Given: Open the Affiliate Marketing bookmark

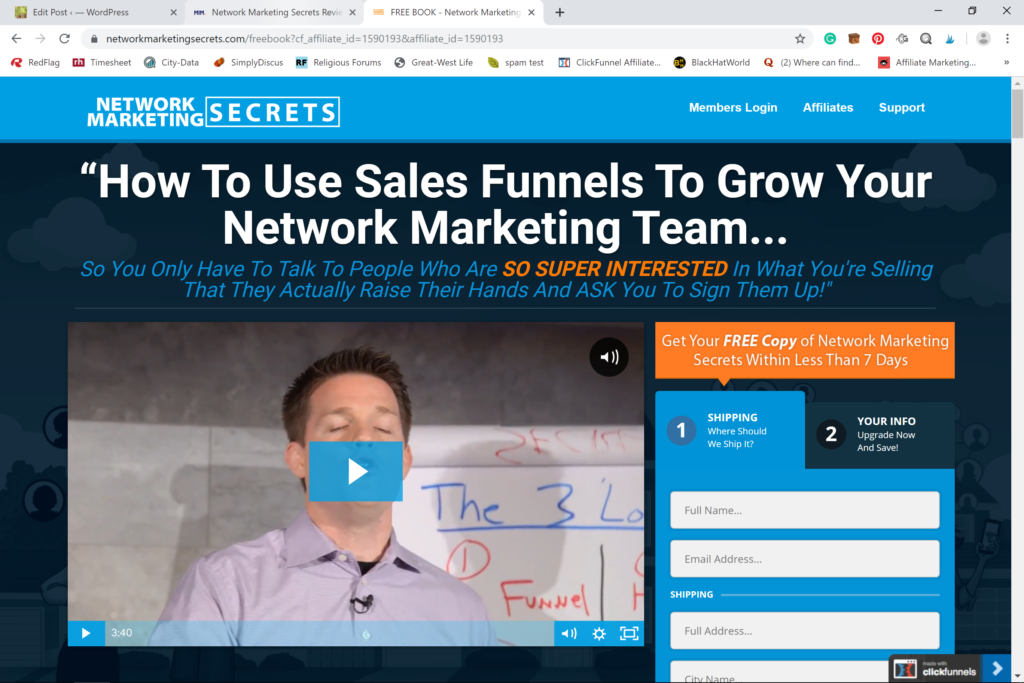Looking at the screenshot, I should 927,63.
